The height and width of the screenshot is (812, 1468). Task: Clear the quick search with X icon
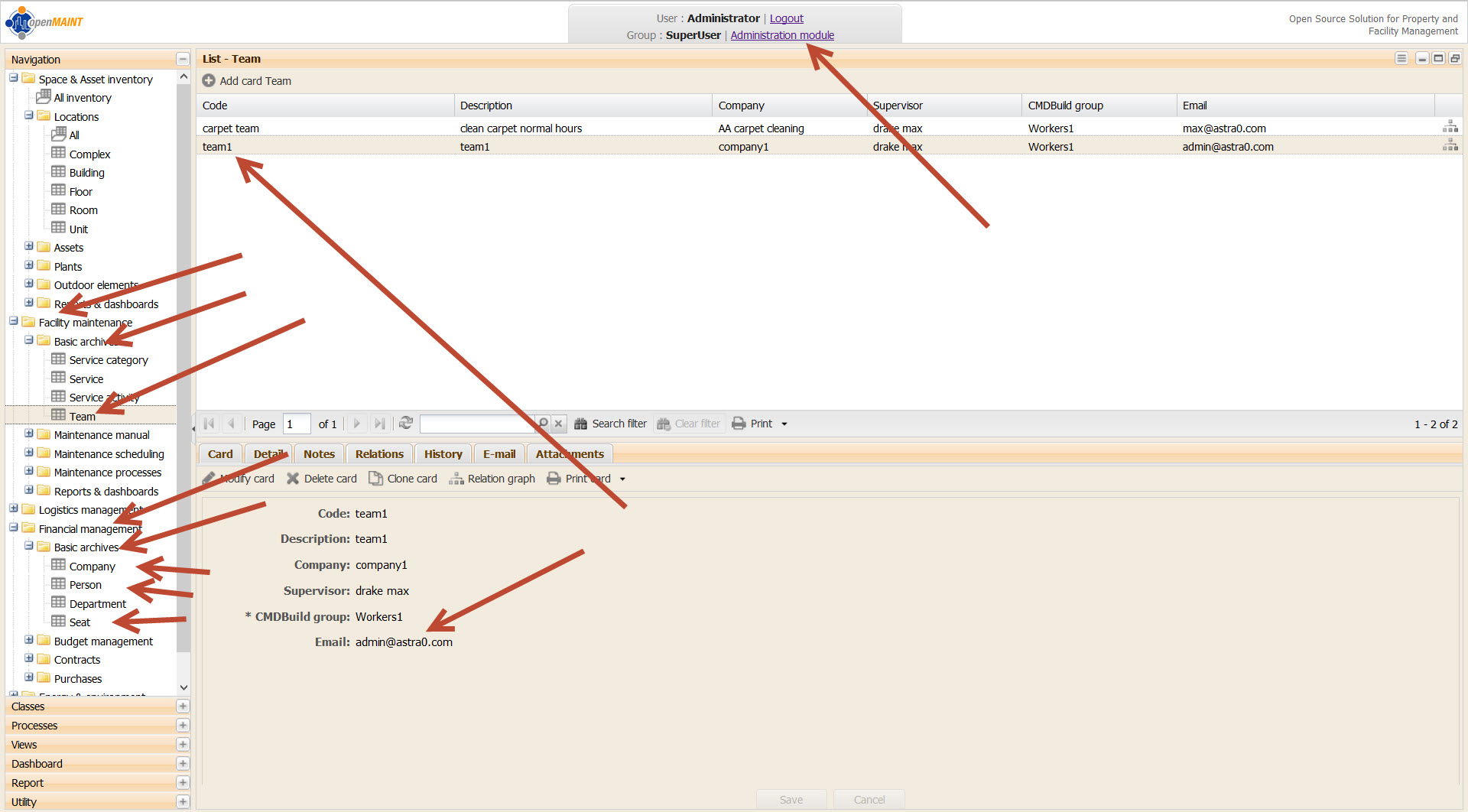[559, 424]
